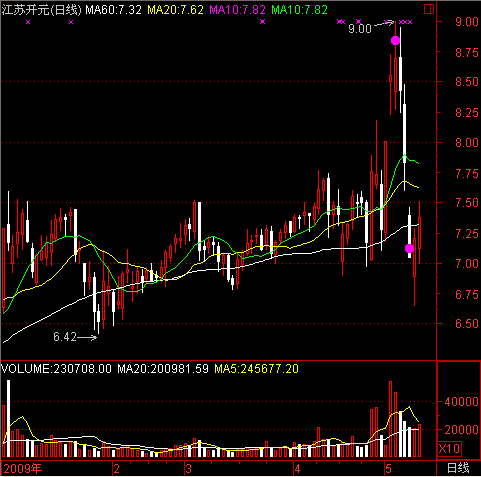Click the VOLUME:230708.00 label
Screen dimensions: 481x477
point(56,369)
